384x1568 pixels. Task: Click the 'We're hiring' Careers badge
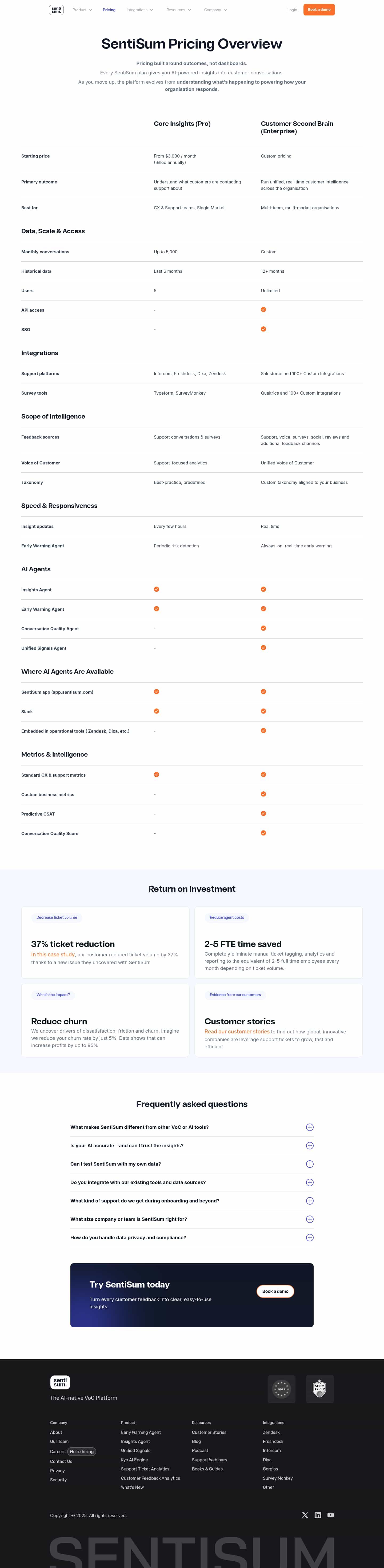82,1452
